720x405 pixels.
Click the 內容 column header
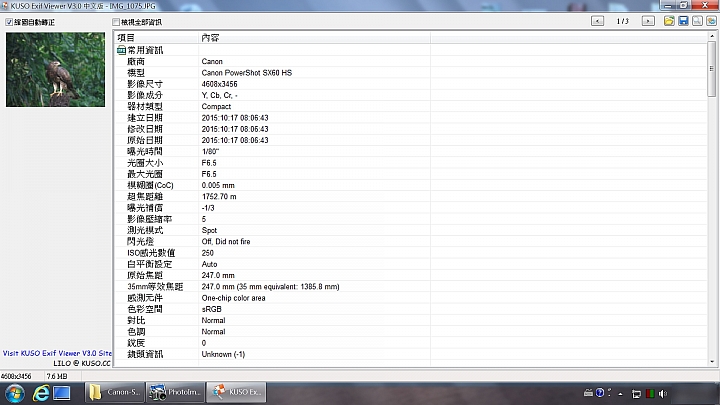[x=315, y=38]
